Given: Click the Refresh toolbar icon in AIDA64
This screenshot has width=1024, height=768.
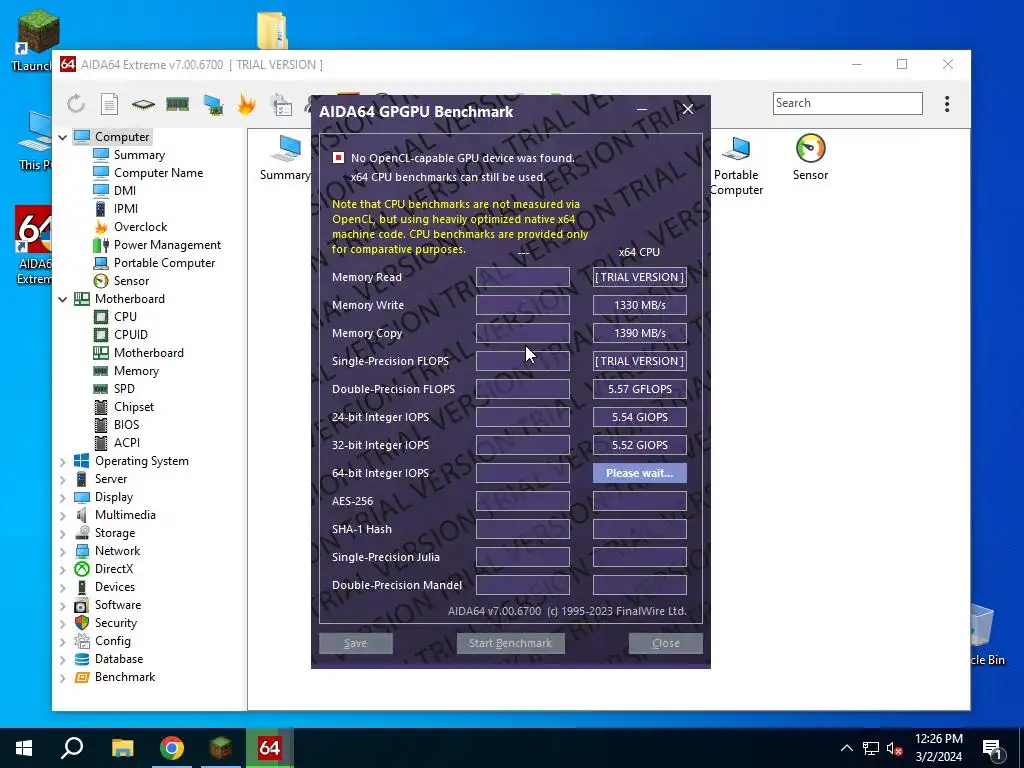Looking at the screenshot, I should tap(76, 104).
